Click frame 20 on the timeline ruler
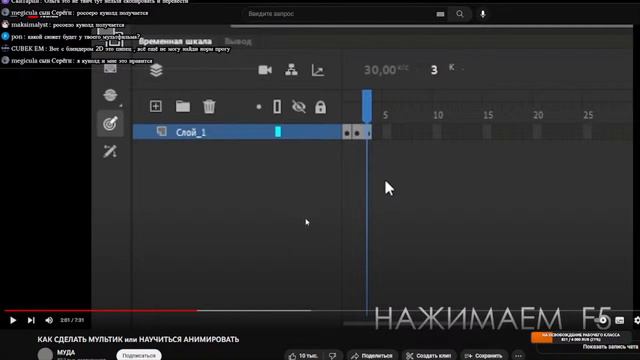640x360 pixels. click(538, 115)
